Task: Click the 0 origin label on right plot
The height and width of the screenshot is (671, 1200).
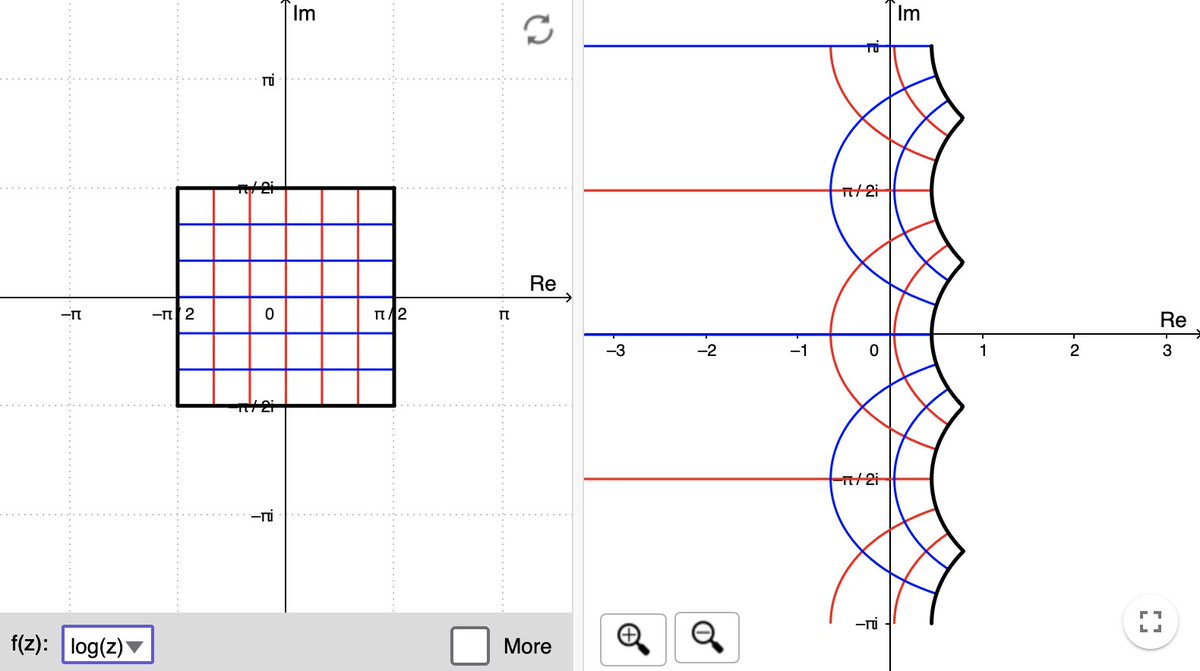Action: (x=873, y=352)
